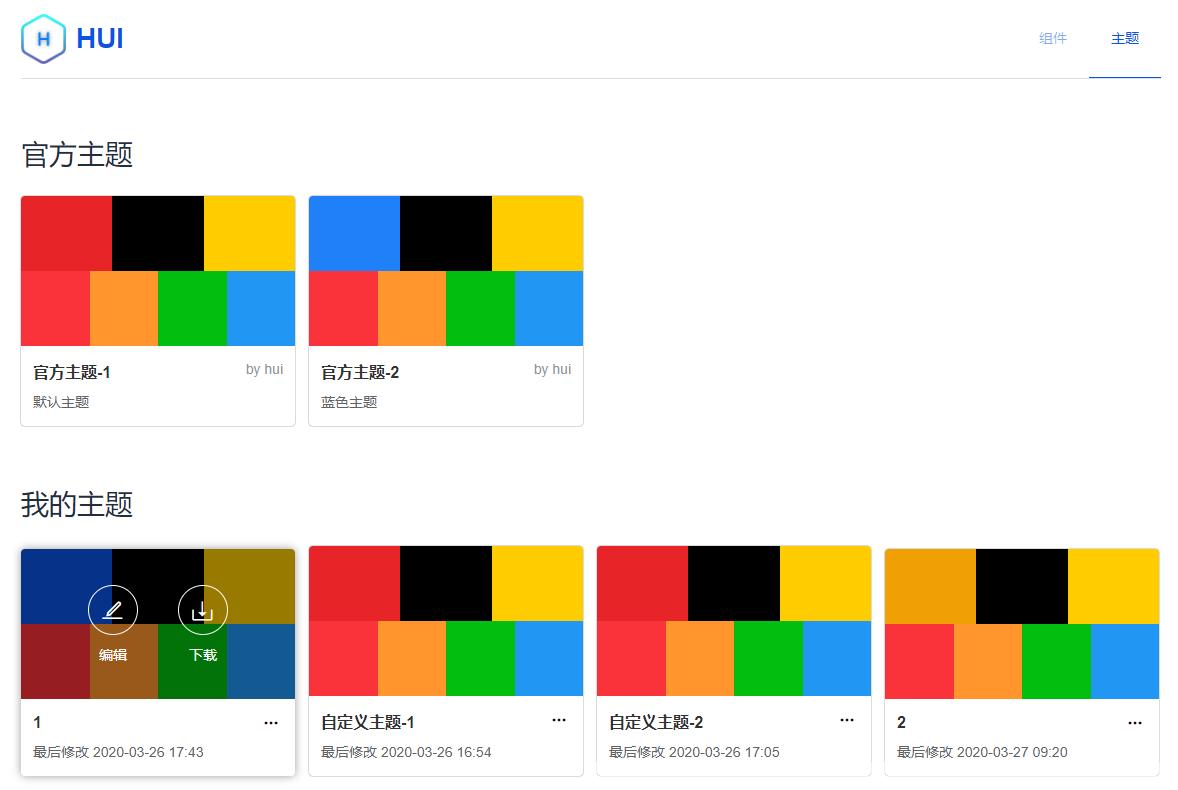Click the download icon on theme 1
This screenshot has width=1178, height=790.
click(203, 609)
